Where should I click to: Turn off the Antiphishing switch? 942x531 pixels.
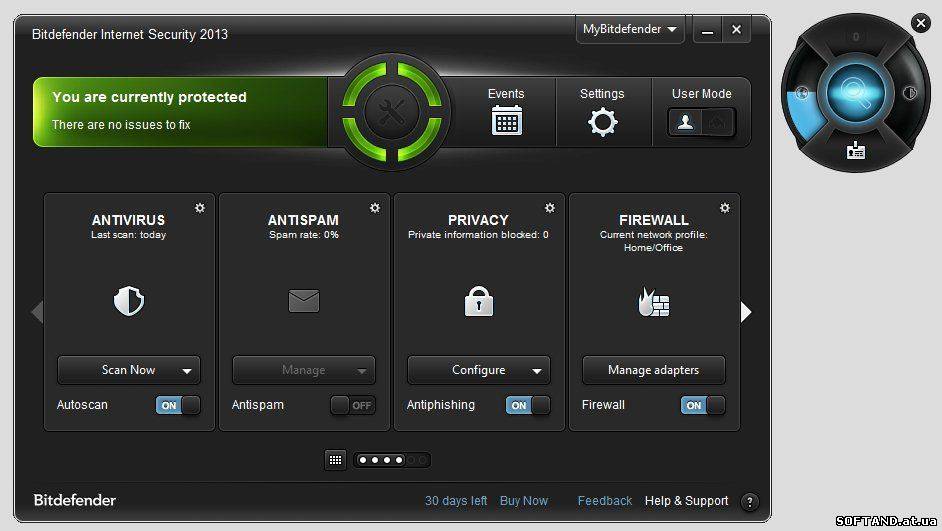tap(527, 405)
